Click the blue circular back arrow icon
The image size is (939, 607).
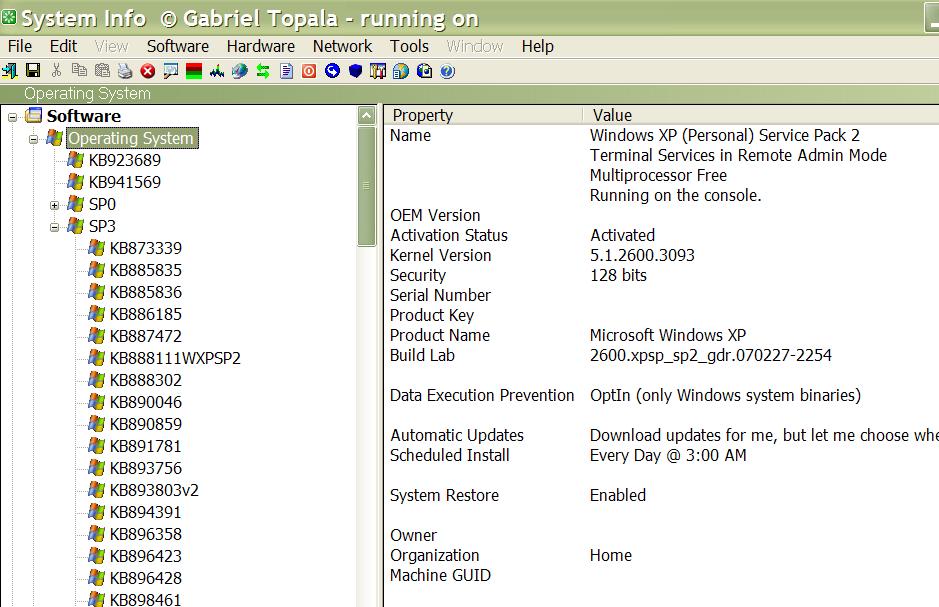tap(332, 71)
